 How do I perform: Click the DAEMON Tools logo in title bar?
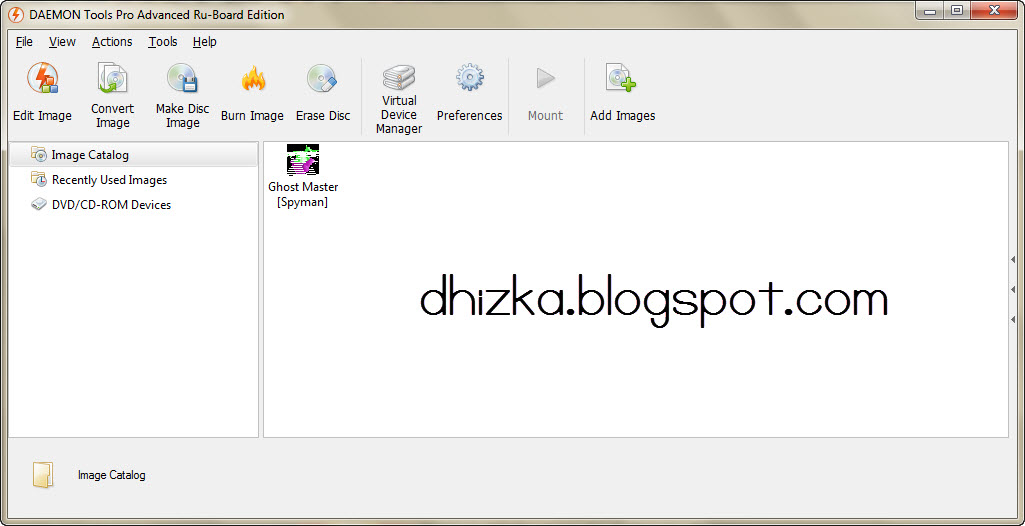(x=15, y=14)
